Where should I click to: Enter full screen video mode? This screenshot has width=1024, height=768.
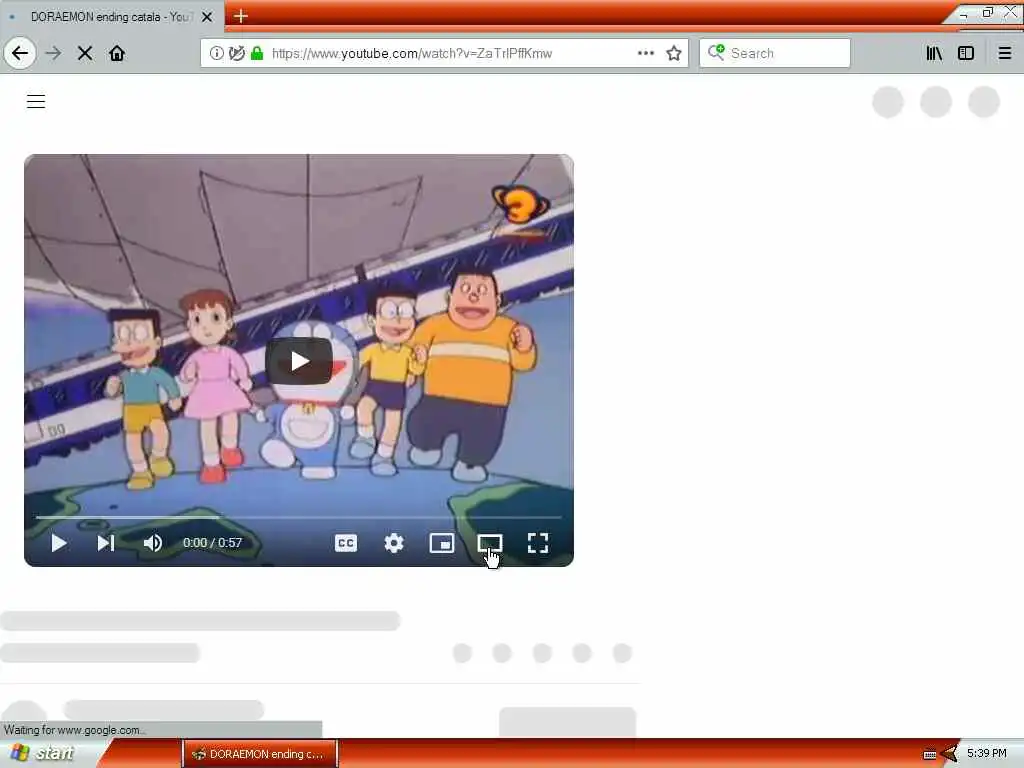click(537, 543)
